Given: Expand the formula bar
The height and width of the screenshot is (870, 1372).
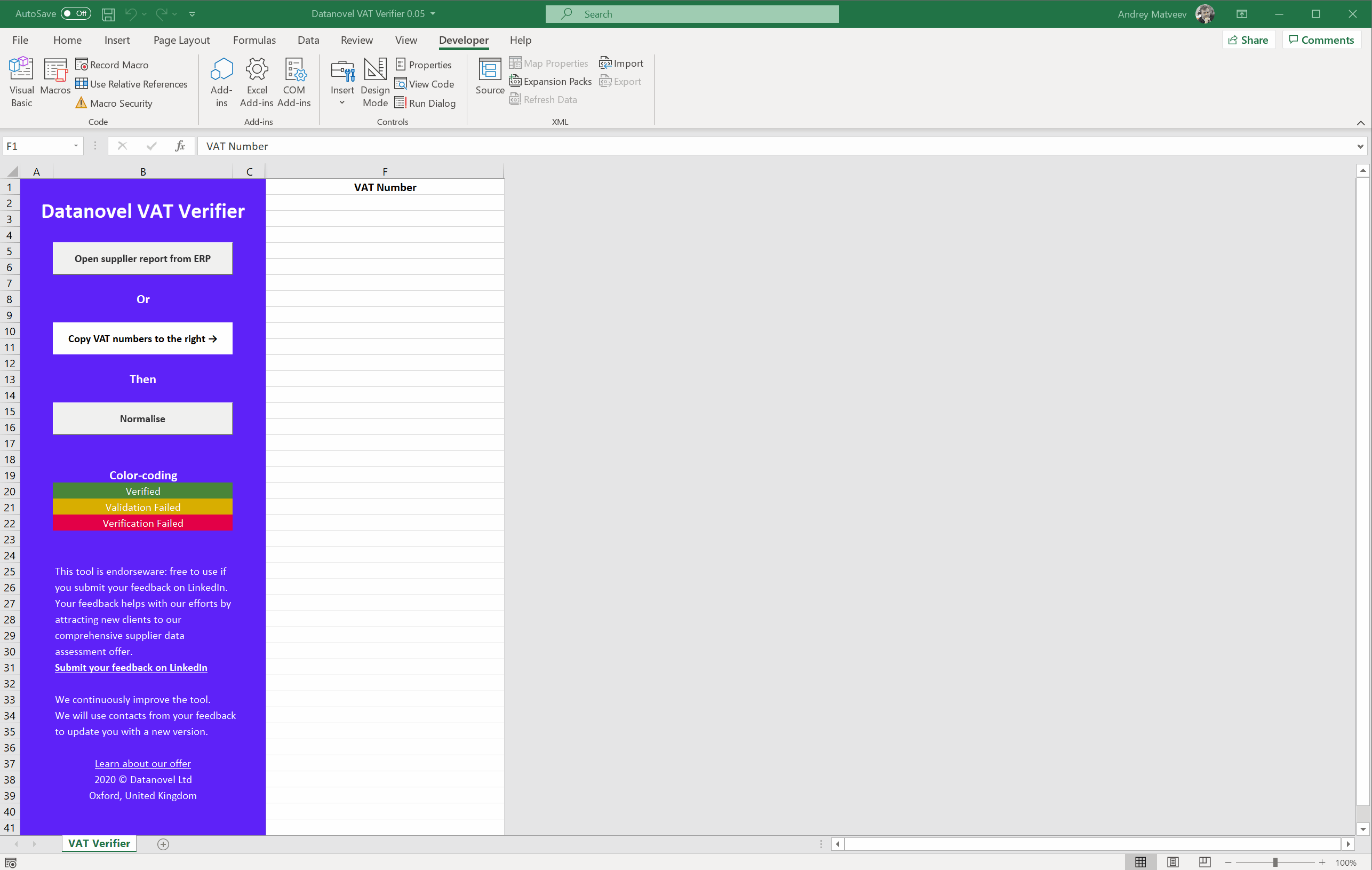Looking at the screenshot, I should 1361,147.
